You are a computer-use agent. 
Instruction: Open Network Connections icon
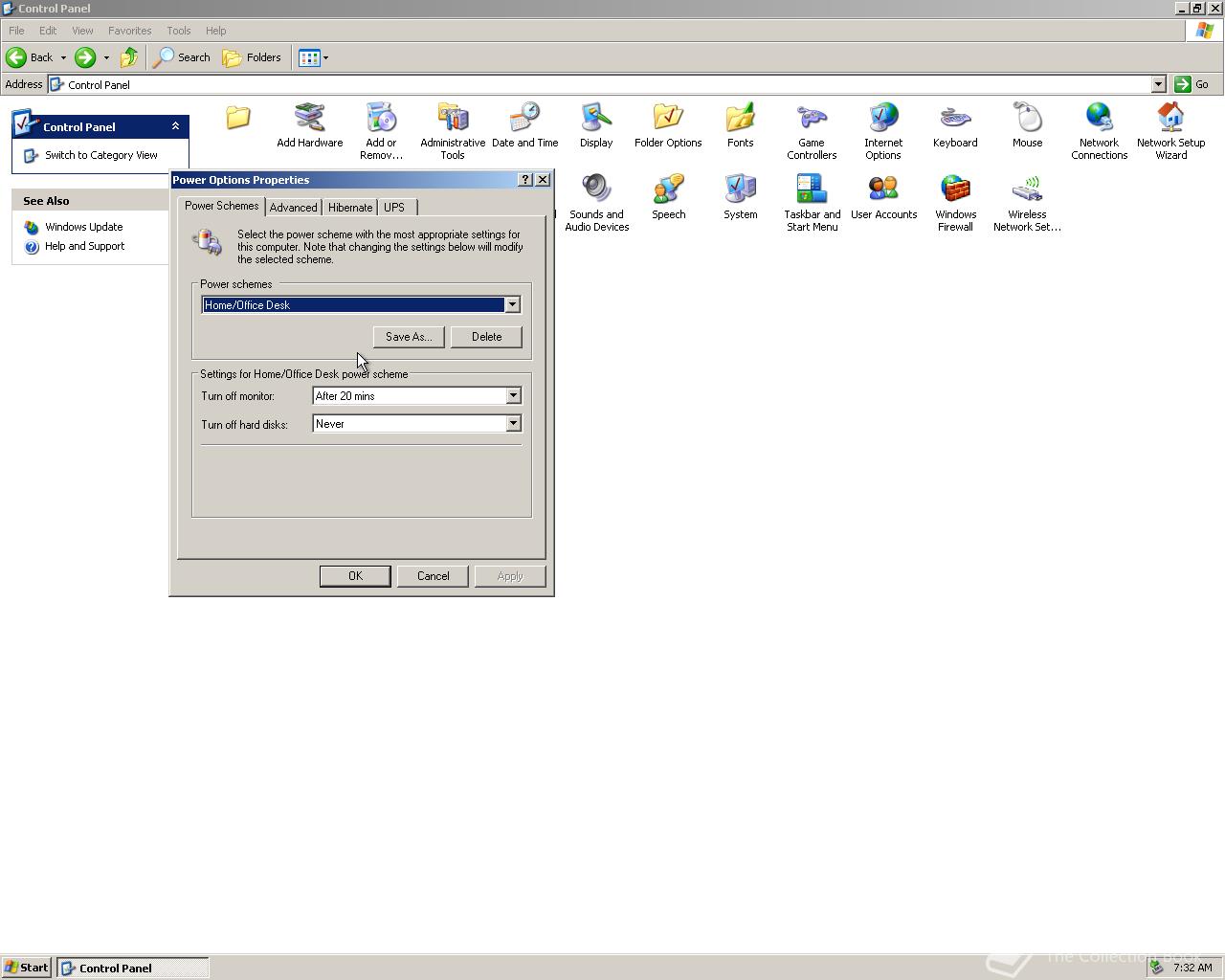coord(1099,131)
